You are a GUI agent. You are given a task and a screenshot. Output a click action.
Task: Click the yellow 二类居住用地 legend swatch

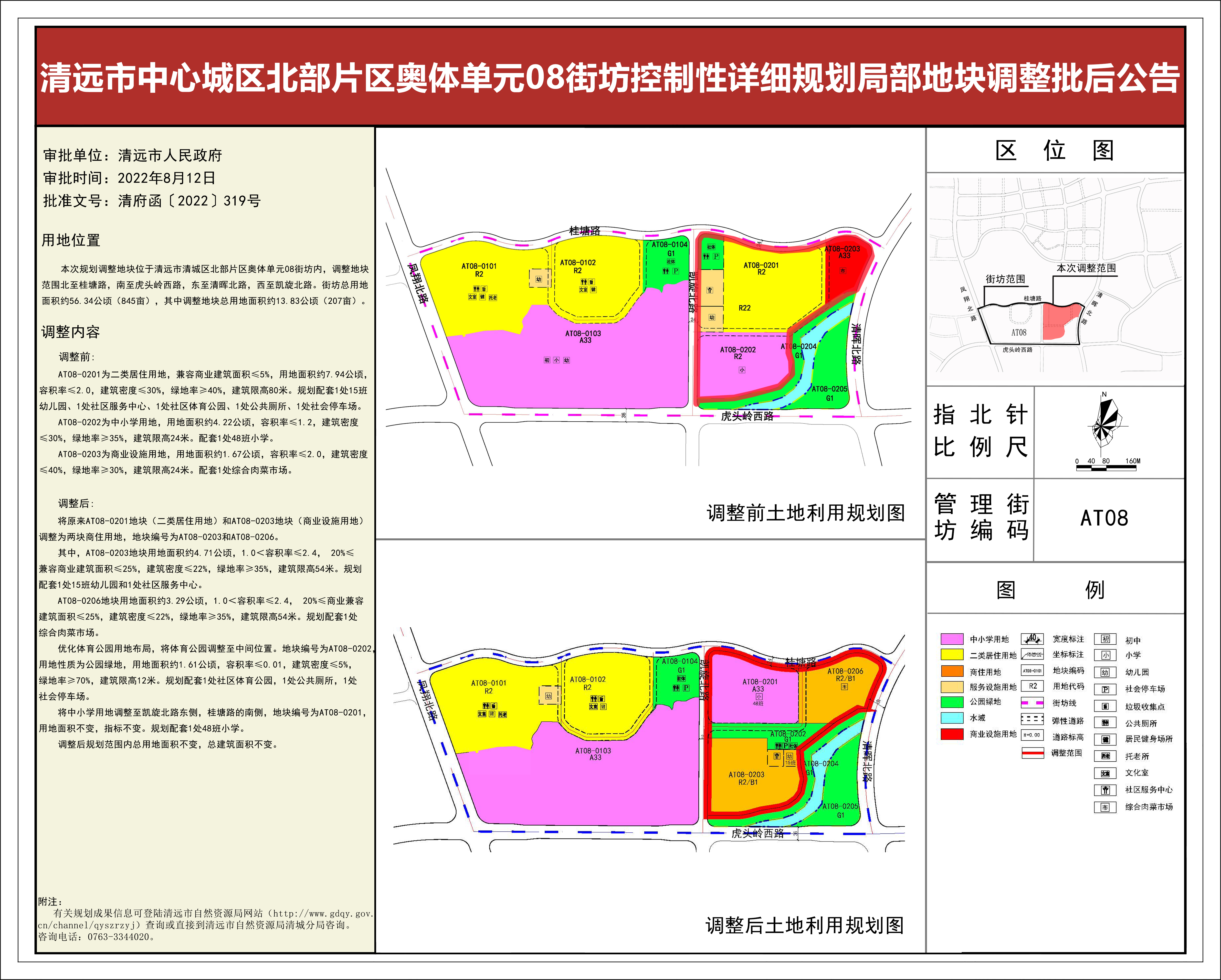(x=952, y=655)
